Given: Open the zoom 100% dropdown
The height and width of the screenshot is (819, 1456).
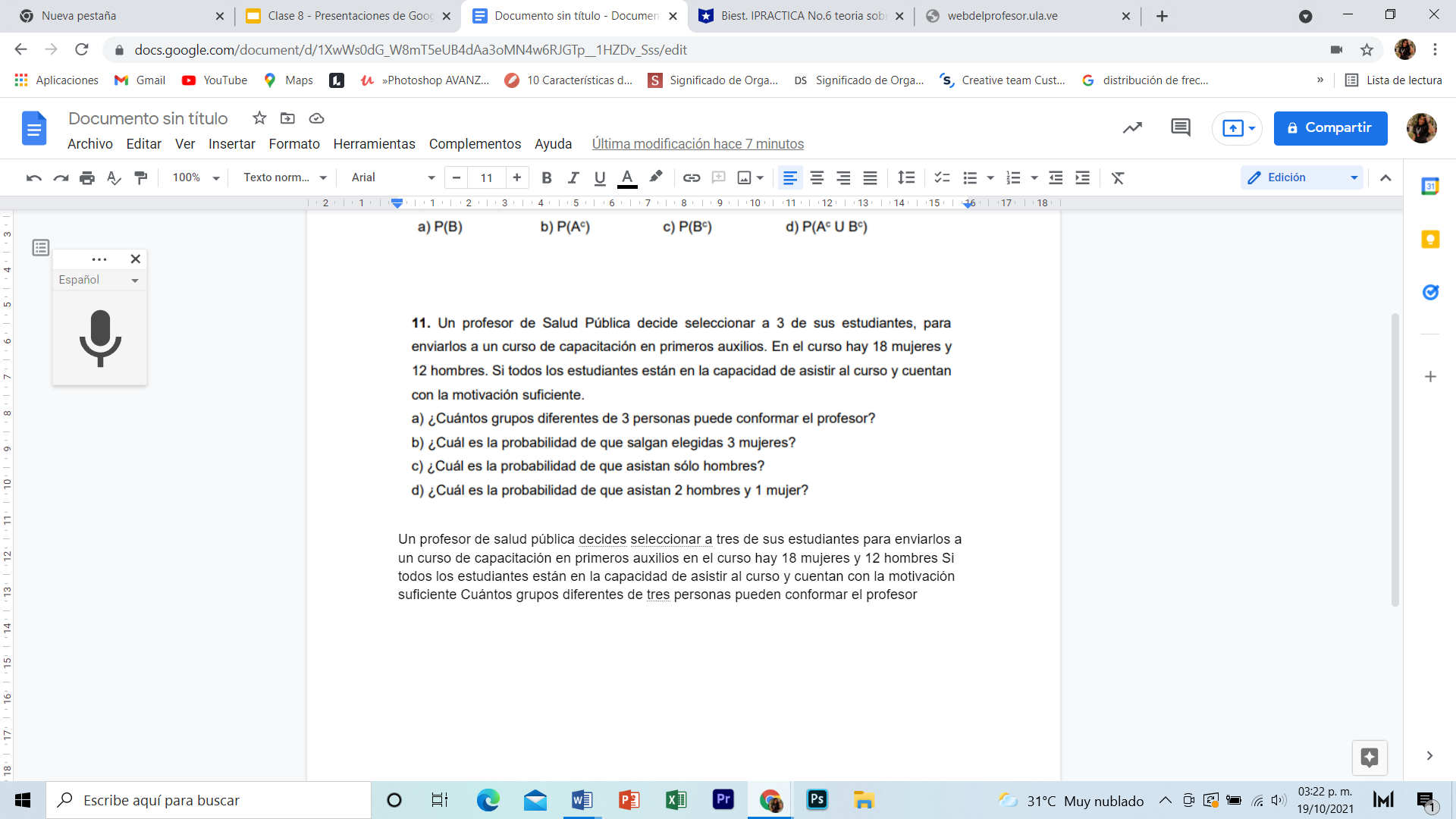Looking at the screenshot, I should [196, 177].
